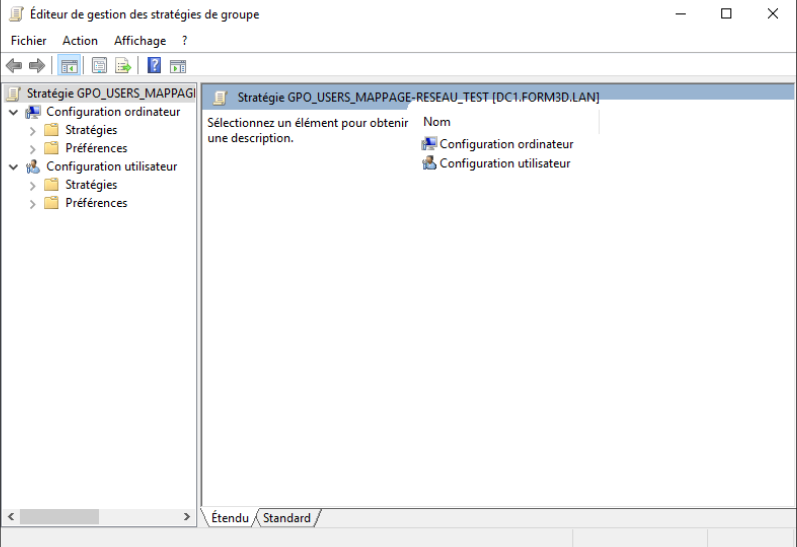The height and width of the screenshot is (547, 797).
Task: Click tree pane scrollbar right arrow
Action: pyautogui.click(x=187, y=517)
